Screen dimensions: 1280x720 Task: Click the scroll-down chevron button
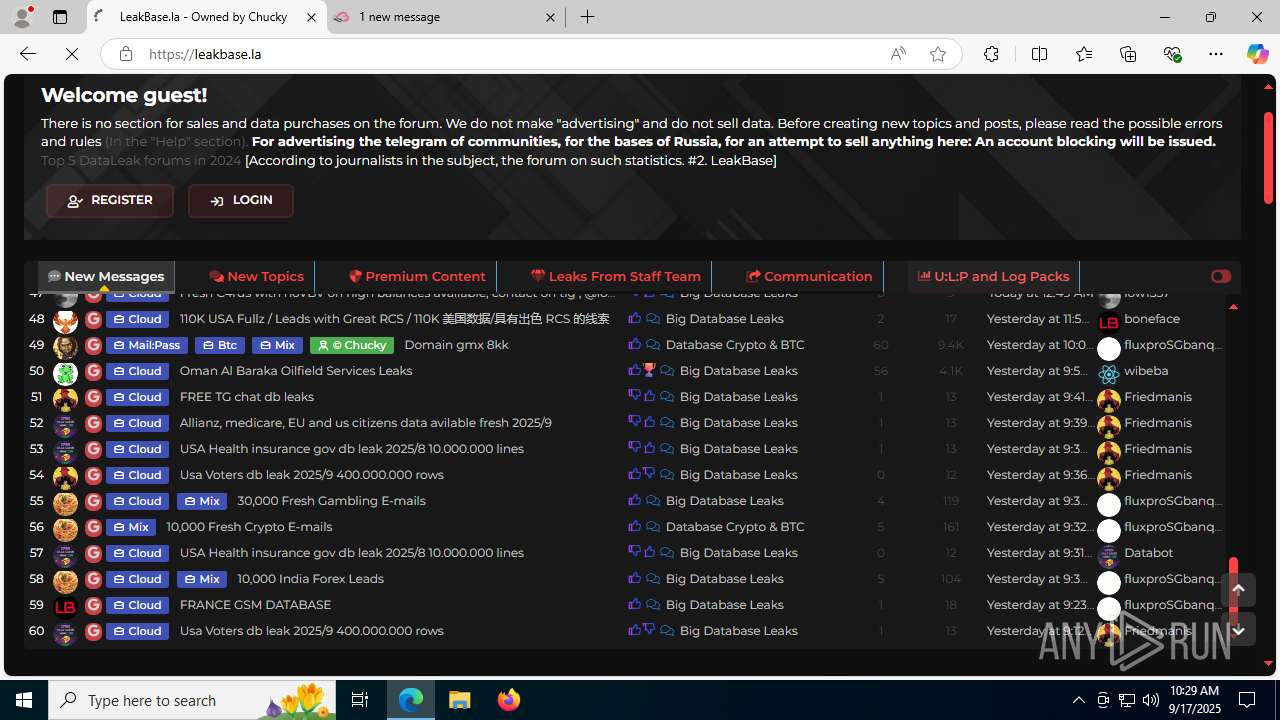click(x=1238, y=630)
